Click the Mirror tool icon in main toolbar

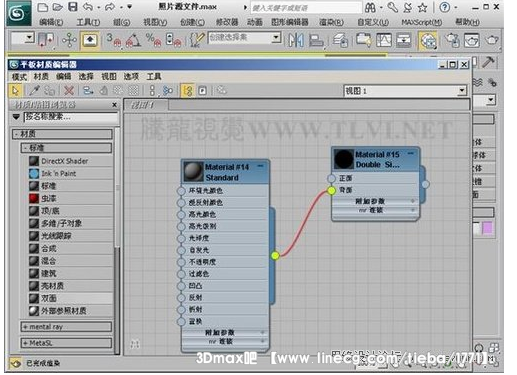point(296,40)
